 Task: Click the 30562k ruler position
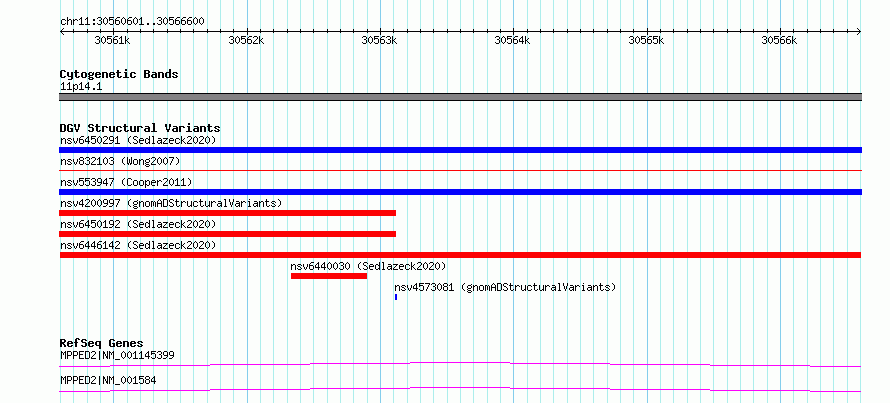tap(246, 40)
